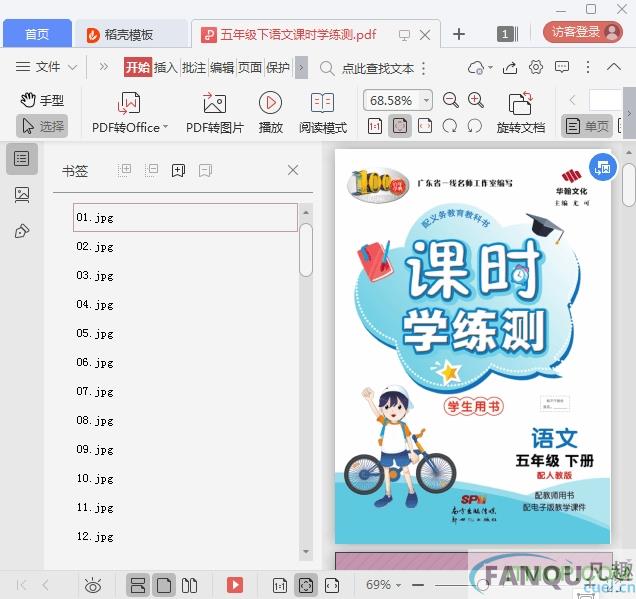Convert PDF to images
636x599 pixels.
(215, 112)
